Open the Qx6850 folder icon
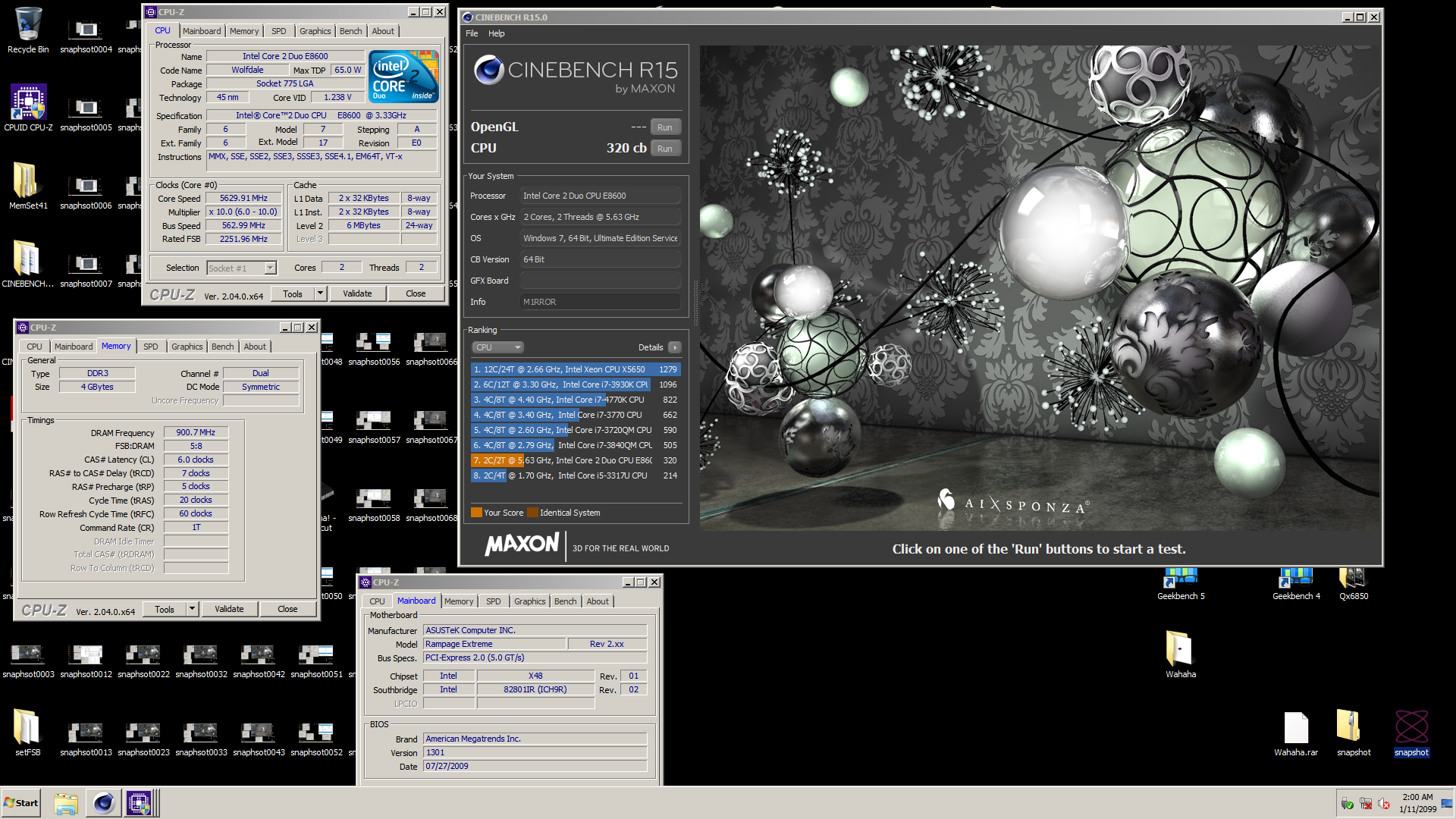This screenshot has height=819, width=1456. (x=1354, y=583)
